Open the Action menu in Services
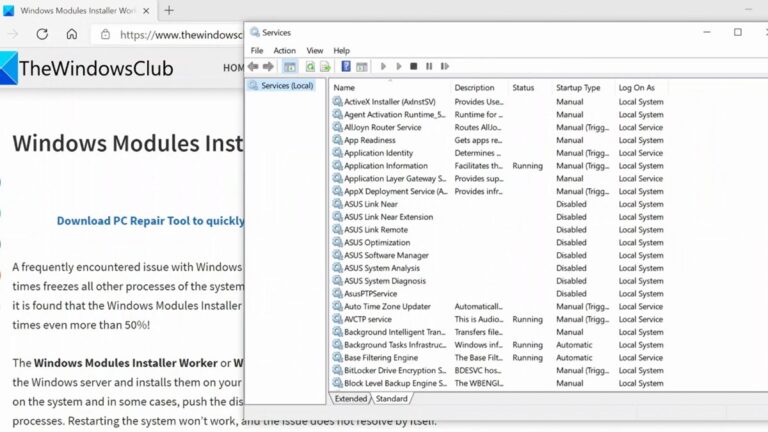Image resolution: width=768 pixels, height=432 pixels. 285,50
